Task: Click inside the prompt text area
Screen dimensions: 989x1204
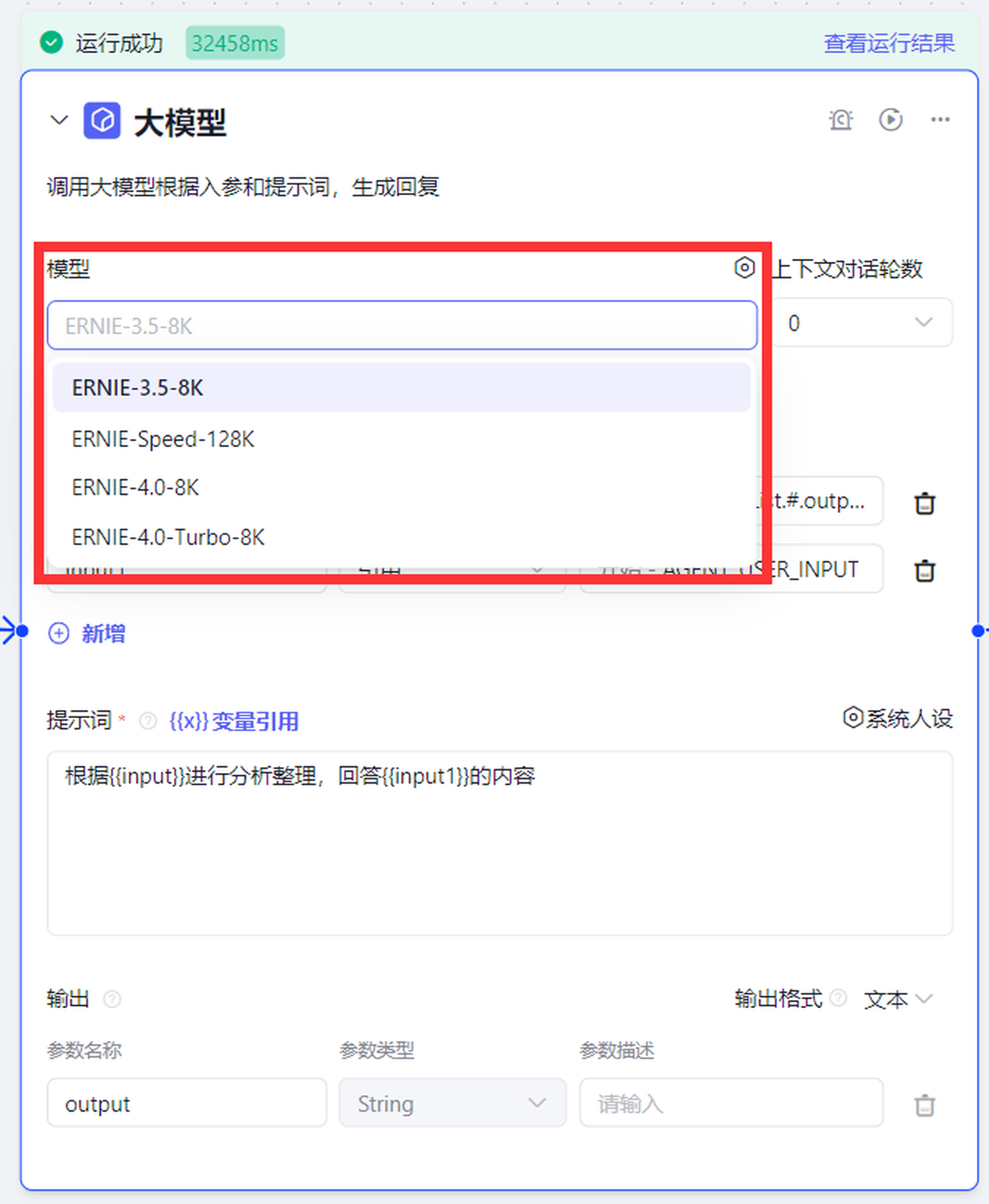Action: click(x=500, y=843)
